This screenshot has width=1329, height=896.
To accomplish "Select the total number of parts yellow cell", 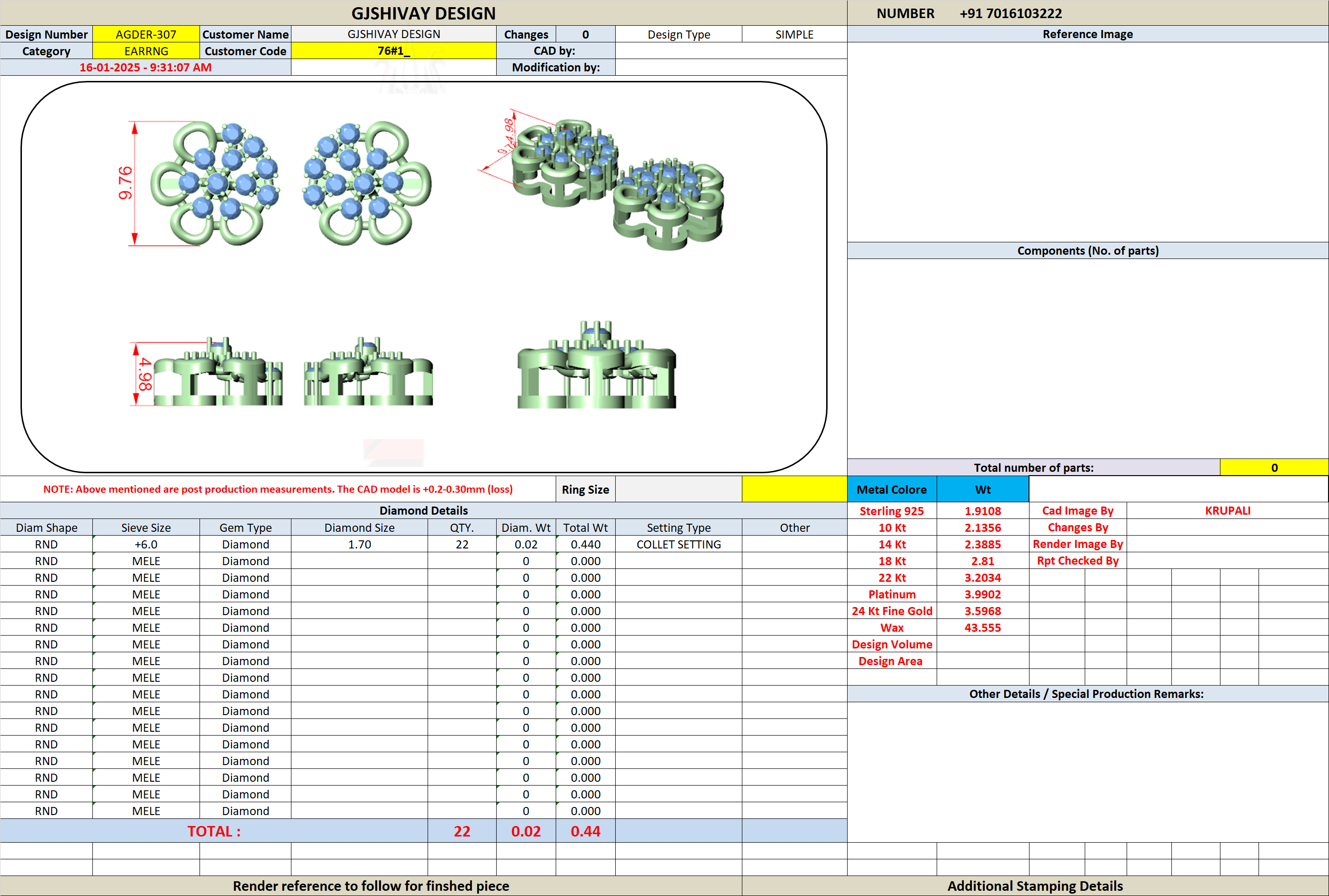I will pos(1274,468).
